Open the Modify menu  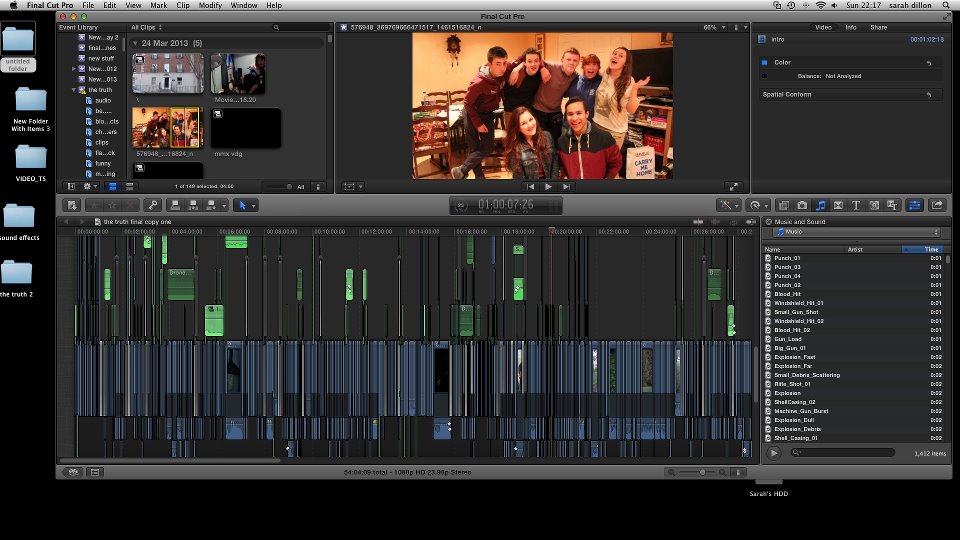click(x=210, y=5)
